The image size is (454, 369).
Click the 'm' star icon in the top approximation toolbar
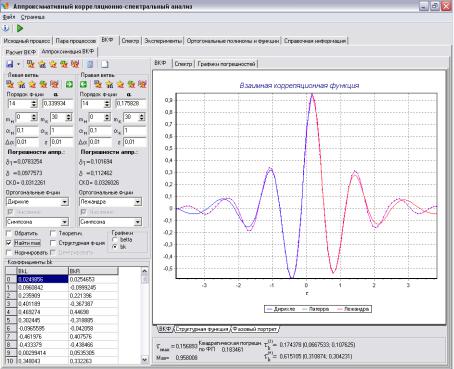pyautogui.click(x=31, y=64)
